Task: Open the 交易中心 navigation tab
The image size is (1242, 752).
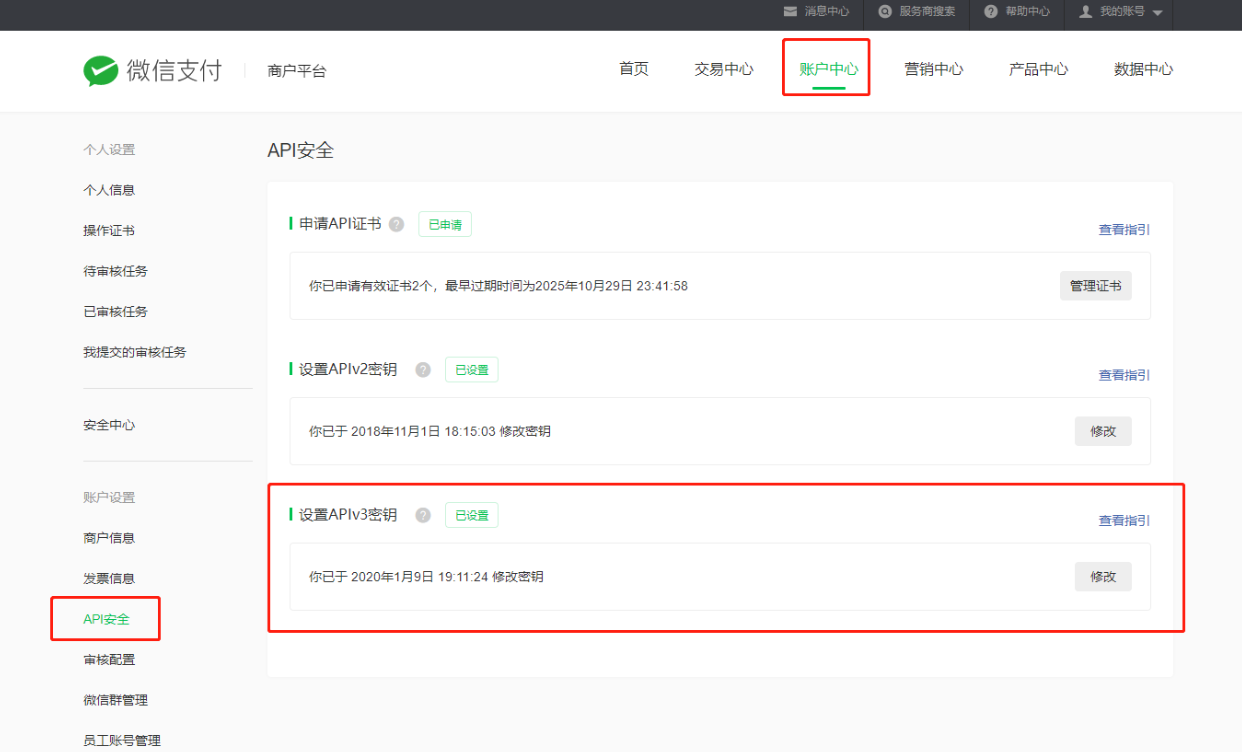Action: [724, 69]
